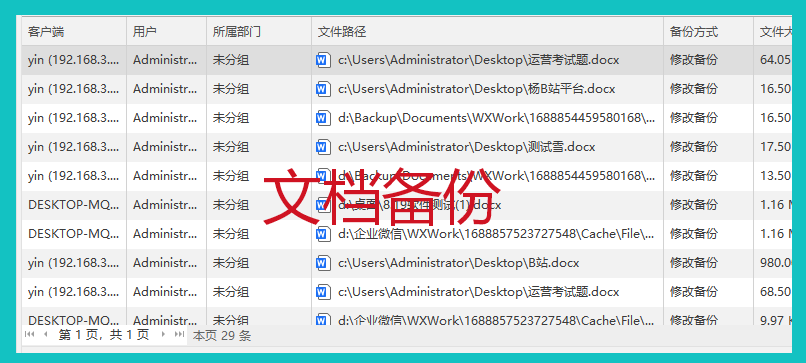Click DESKTOP-MQ client in d:\企业微信 1.16 M row
This screenshot has width=806, height=363.
[74, 234]
